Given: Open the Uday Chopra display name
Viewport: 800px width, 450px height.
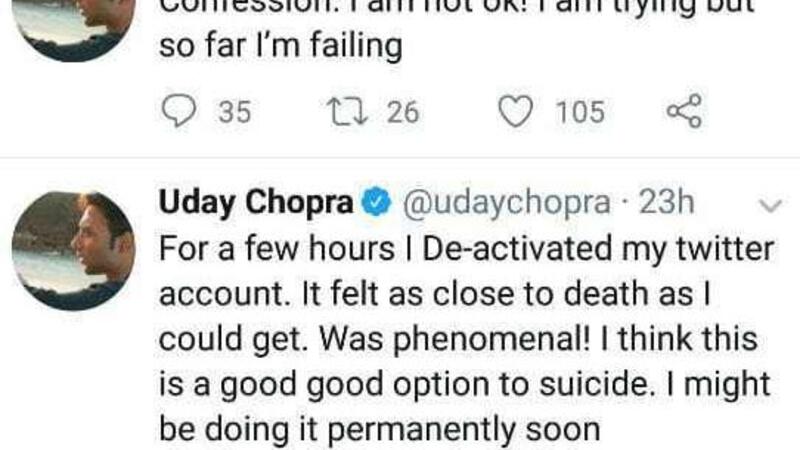Looking at the screenshot, I should [x=256, y=203].
